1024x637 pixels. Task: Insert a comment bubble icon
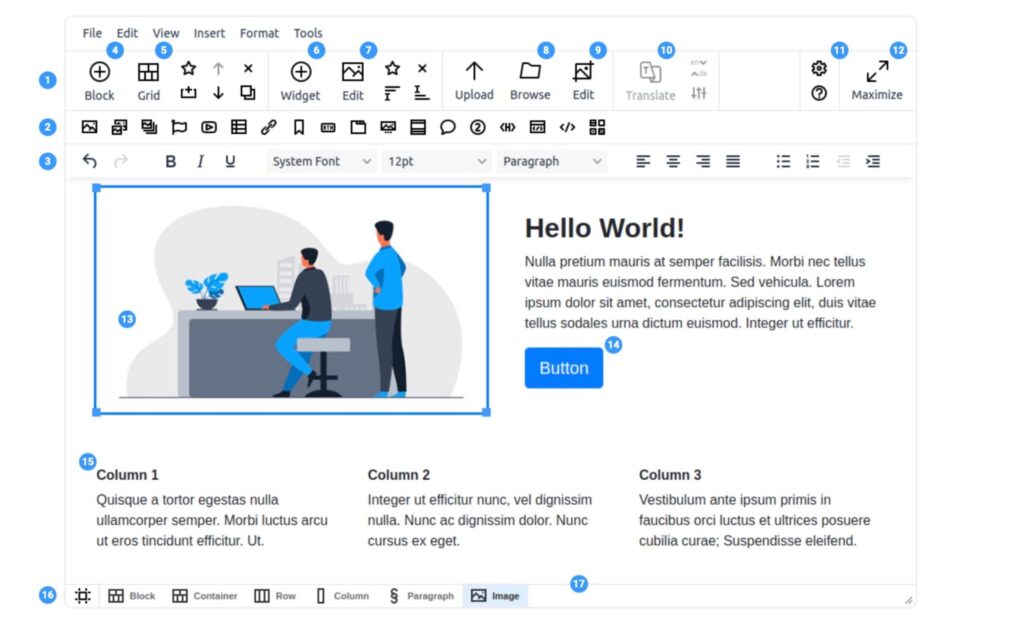click(x=448, y=127)
